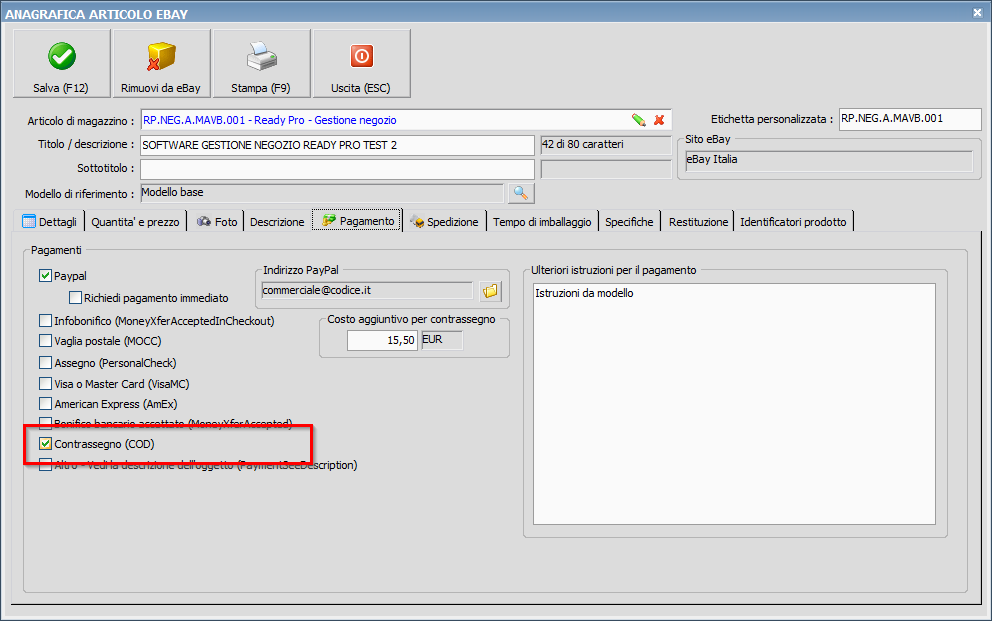The image size is (992, 621).
Task: Click the magnifier search icon next to Modello di riferimento
Action: click(x=521, y=193)
